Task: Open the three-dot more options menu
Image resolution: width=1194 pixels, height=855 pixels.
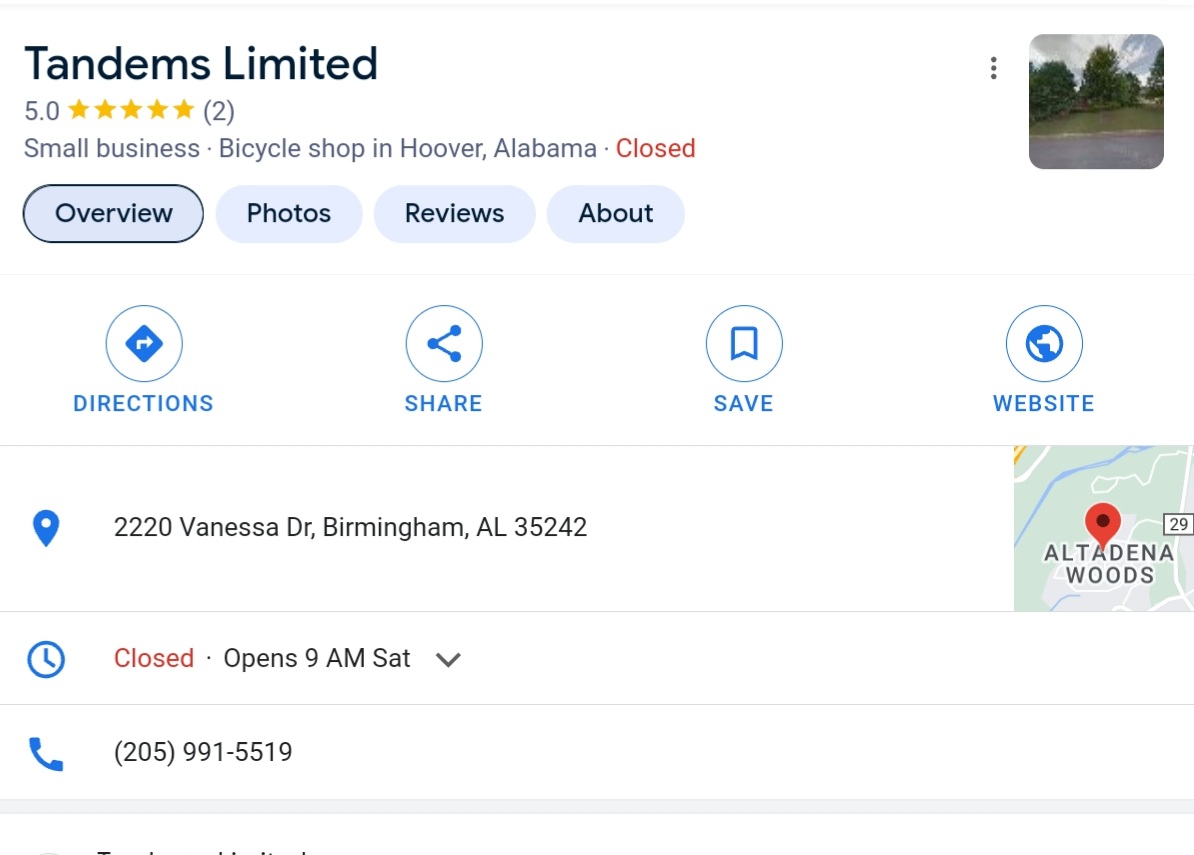Action: point(993,68)
